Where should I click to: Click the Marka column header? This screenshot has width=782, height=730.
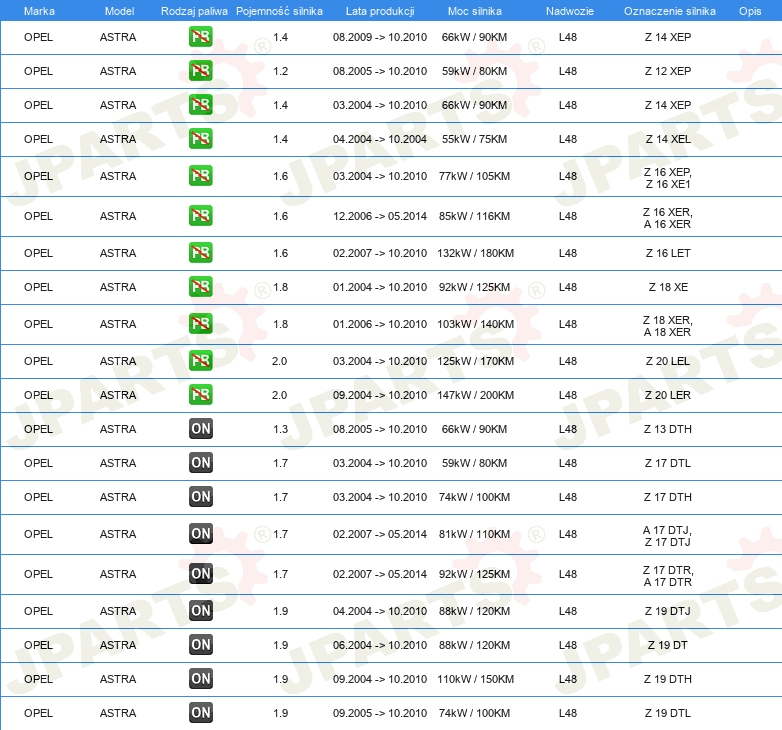[x=39, y=10]
